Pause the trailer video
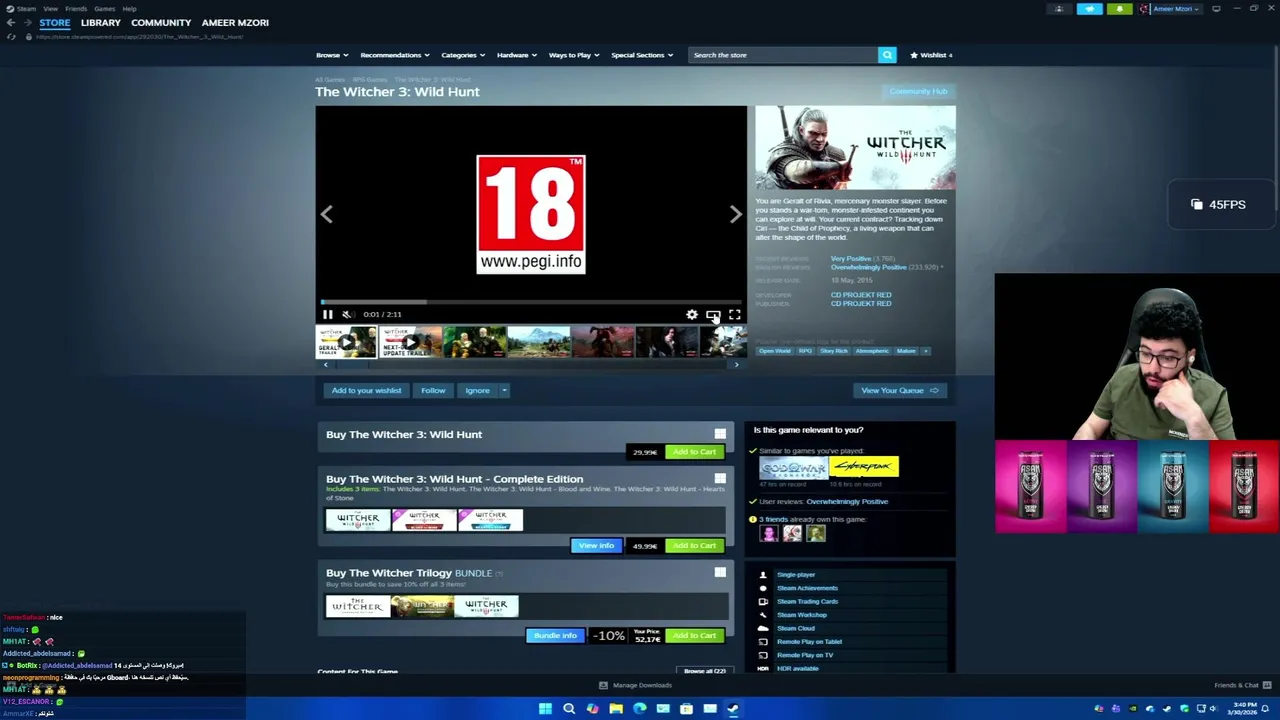Screen dimensions: 1280x720 [x=327, y=315]
